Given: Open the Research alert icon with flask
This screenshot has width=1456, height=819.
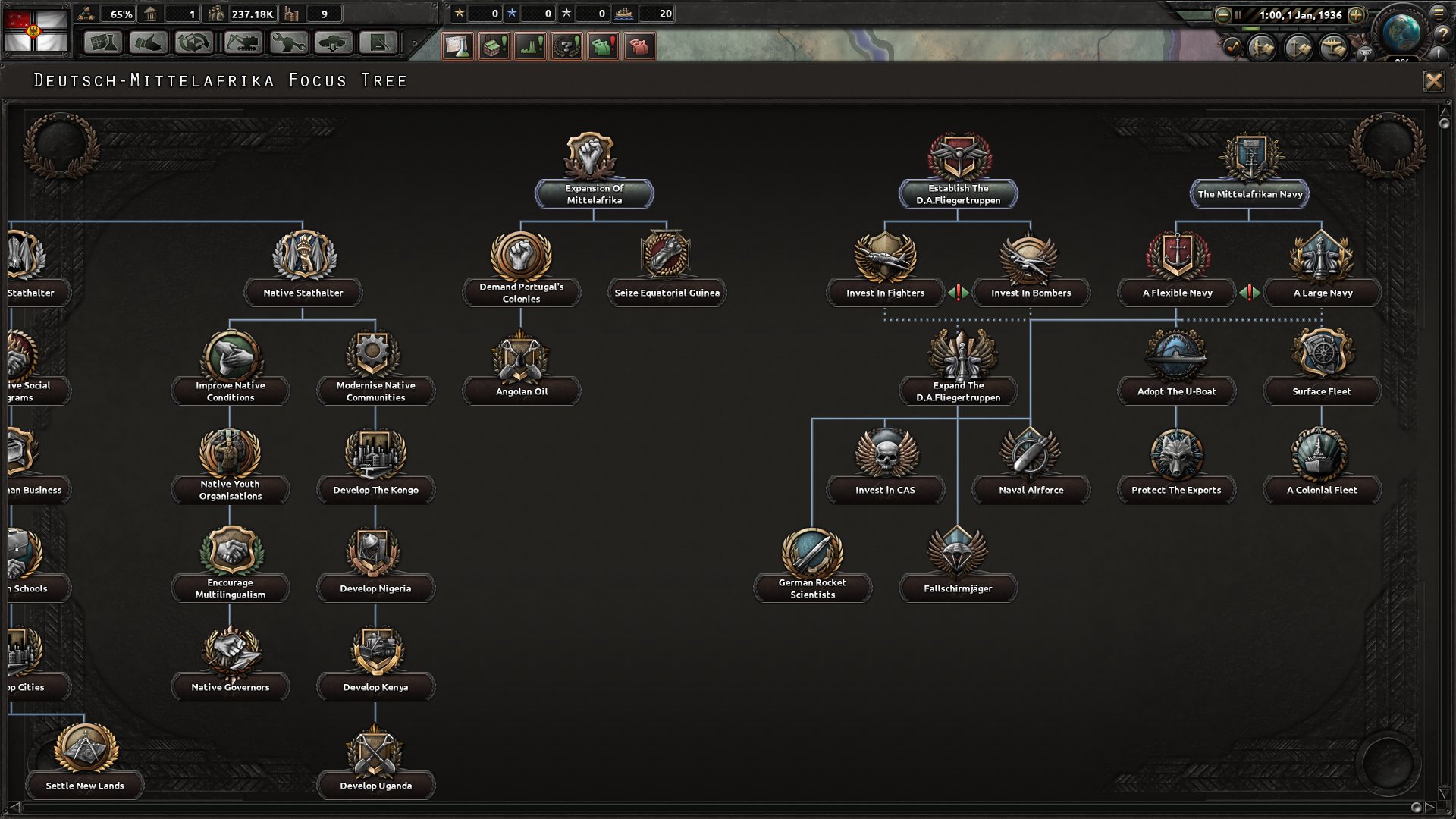Looking at the screenshot, I should tap(457, 47).
